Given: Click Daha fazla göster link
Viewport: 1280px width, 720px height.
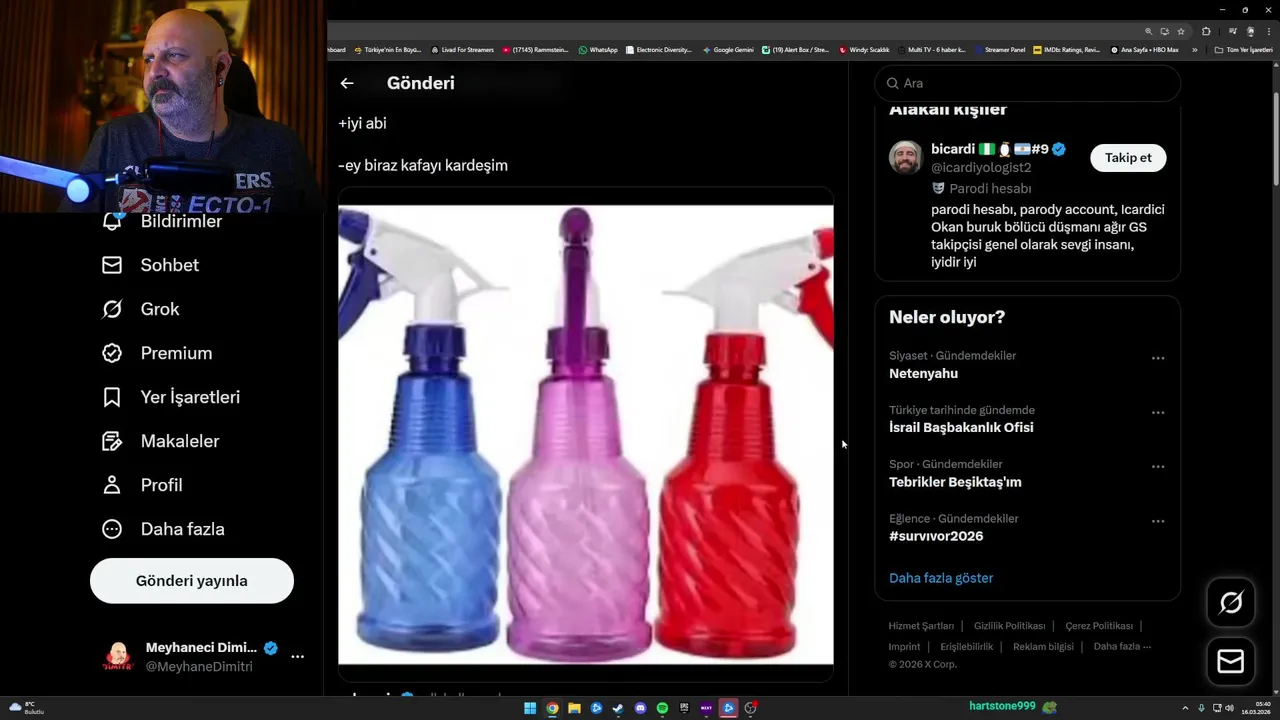Looking at the screenshot, I should (941, 578).
